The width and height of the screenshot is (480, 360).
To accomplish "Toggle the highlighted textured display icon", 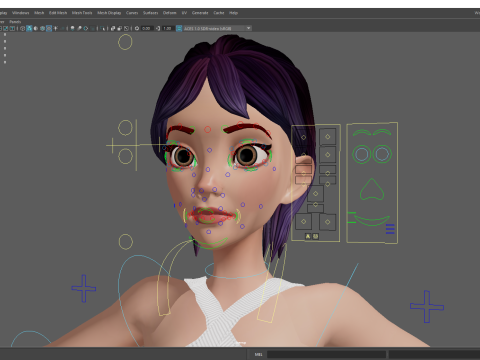I will click(x=49, y=28).
